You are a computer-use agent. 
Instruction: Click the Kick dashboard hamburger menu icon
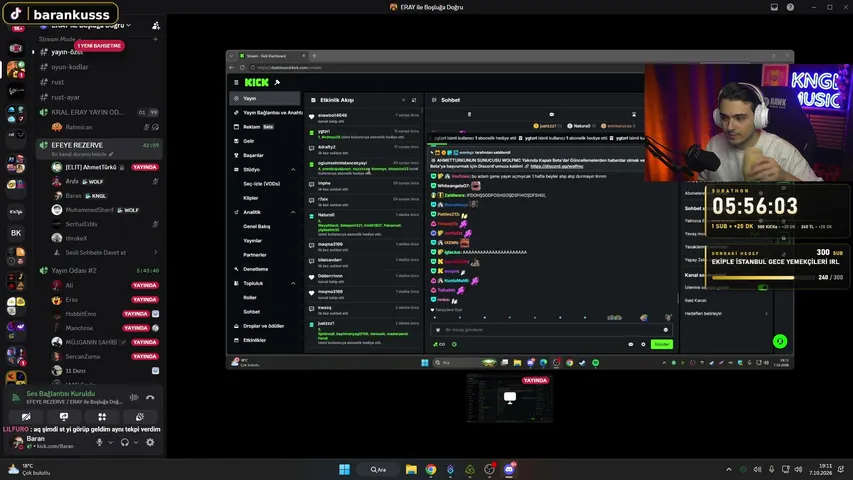(236, 83)
